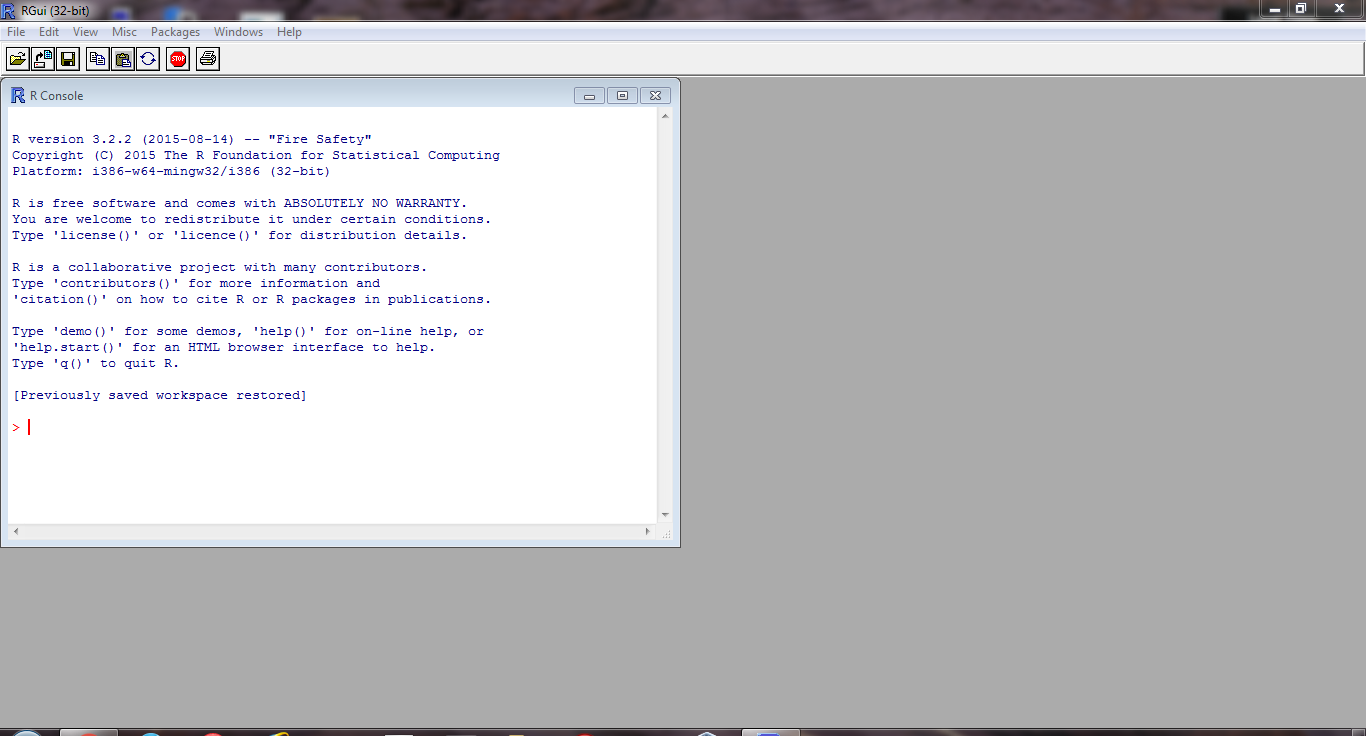
Task: Click the 'You are welcome to redistribute' line
Action: click(x=252, y=219)
